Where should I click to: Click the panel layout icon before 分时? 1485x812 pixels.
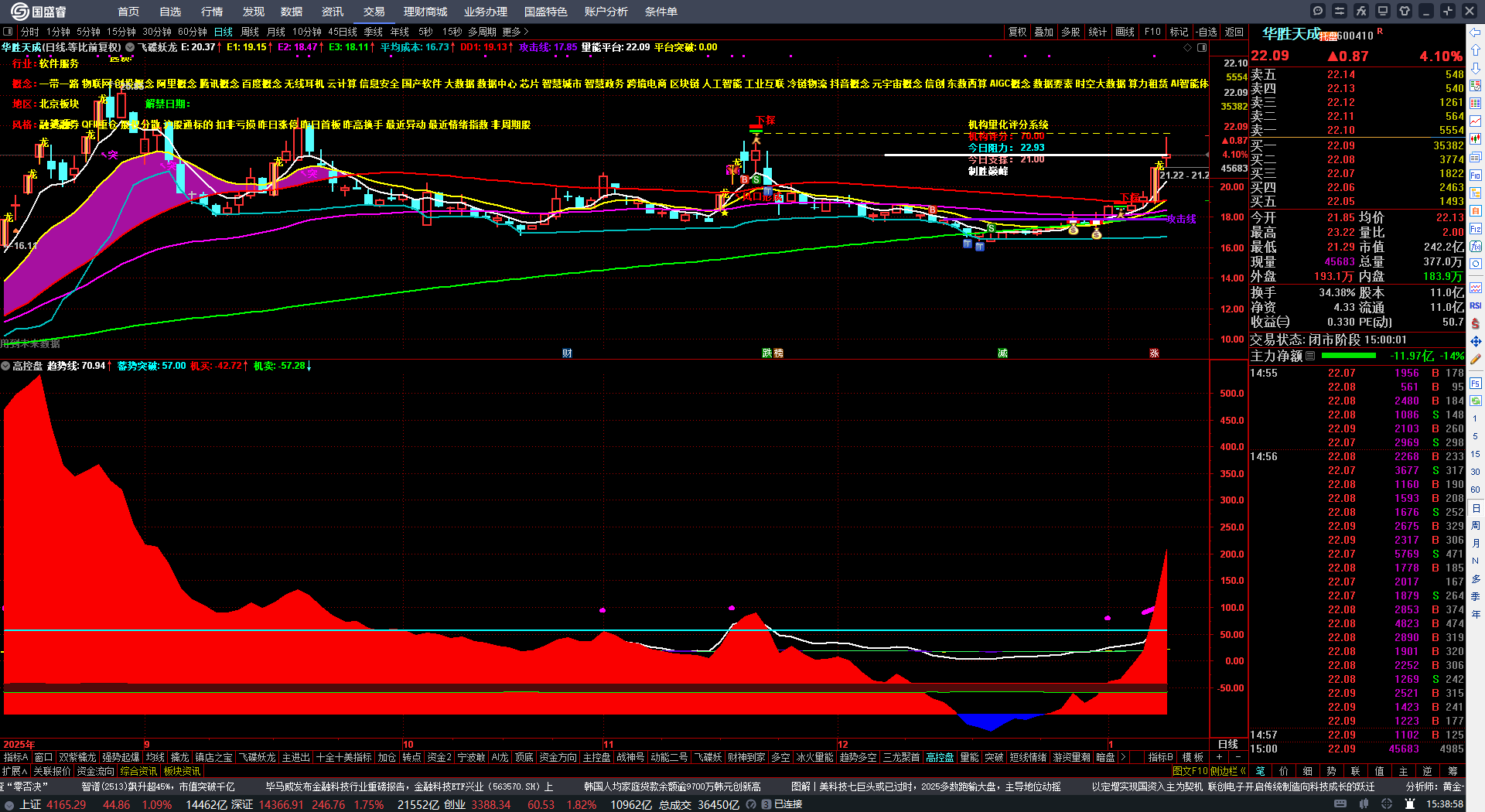coord(9,32)
